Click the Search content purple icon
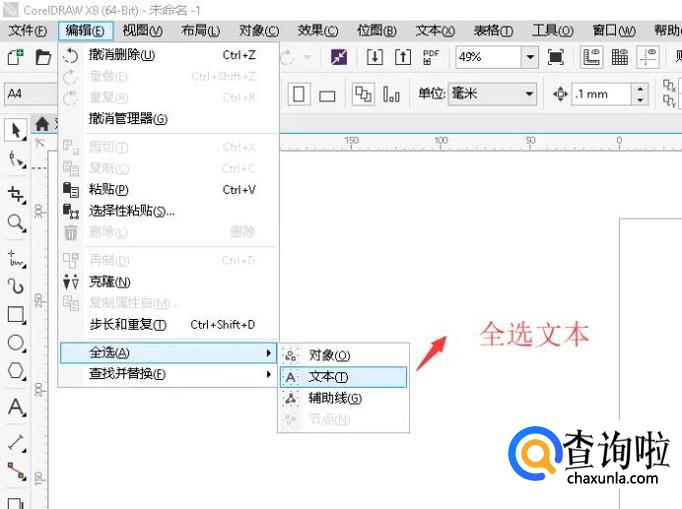682x509 pixels. pos(339,57)
